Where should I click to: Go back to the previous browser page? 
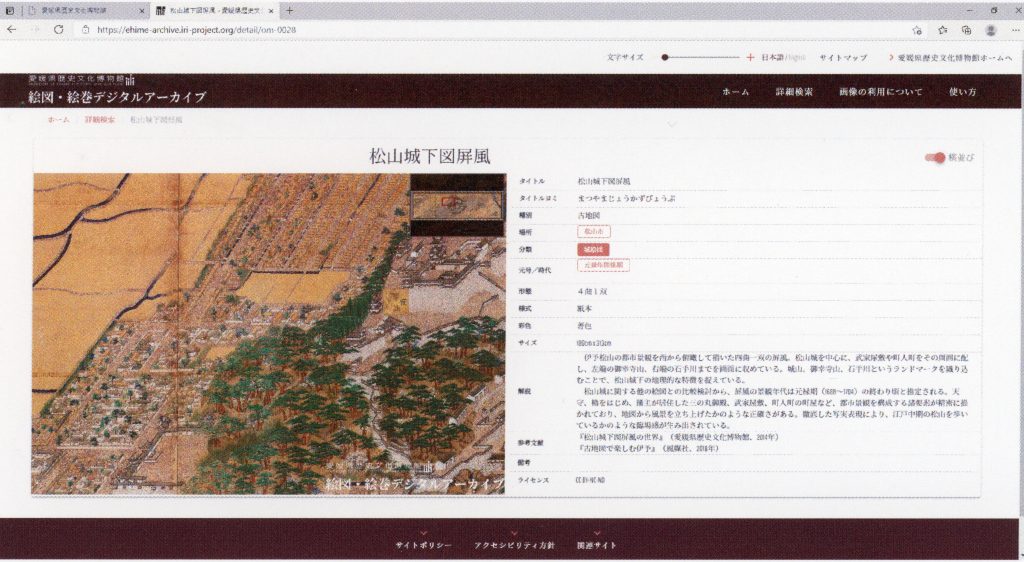tap(12, 30)
